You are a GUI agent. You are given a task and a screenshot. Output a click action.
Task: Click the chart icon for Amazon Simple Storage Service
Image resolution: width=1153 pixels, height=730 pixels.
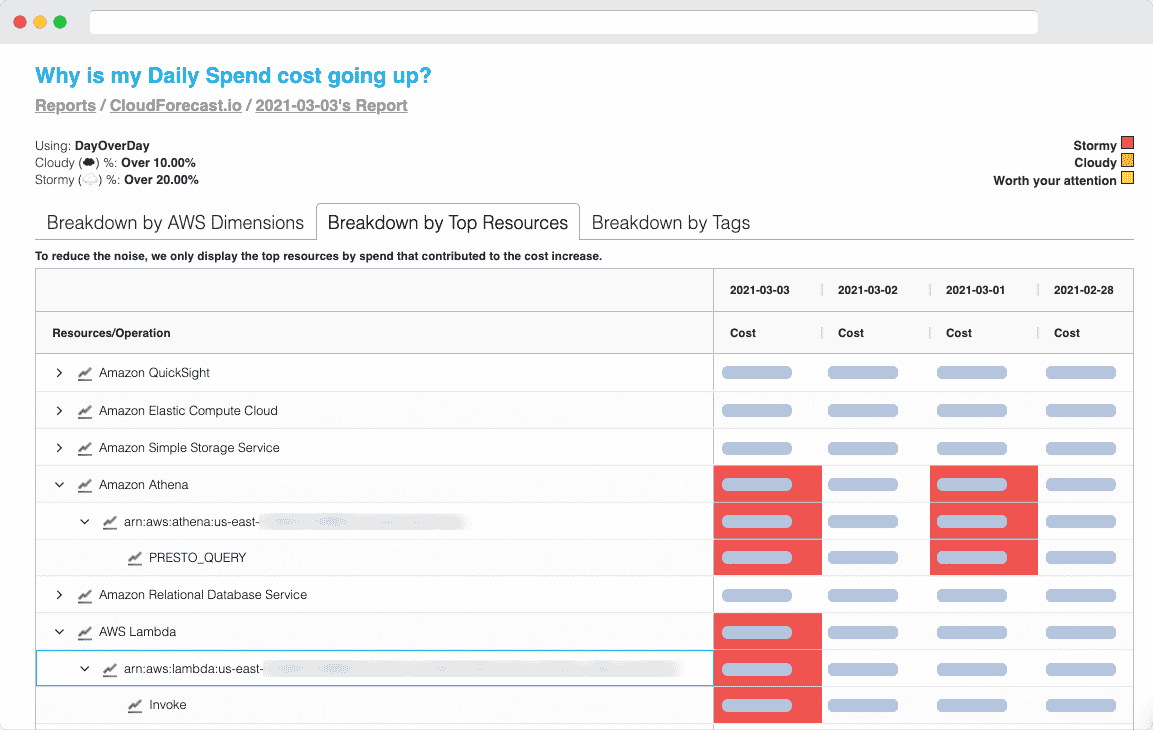(x=85, y=448)
